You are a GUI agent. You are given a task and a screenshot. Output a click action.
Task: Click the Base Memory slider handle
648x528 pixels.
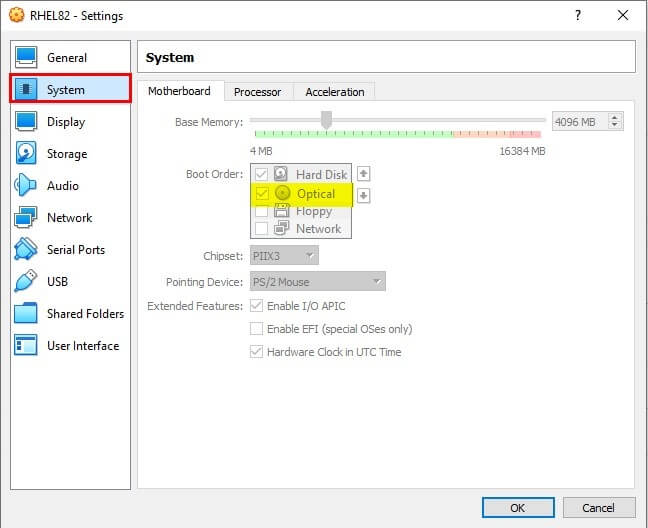[x=326, y=120]
